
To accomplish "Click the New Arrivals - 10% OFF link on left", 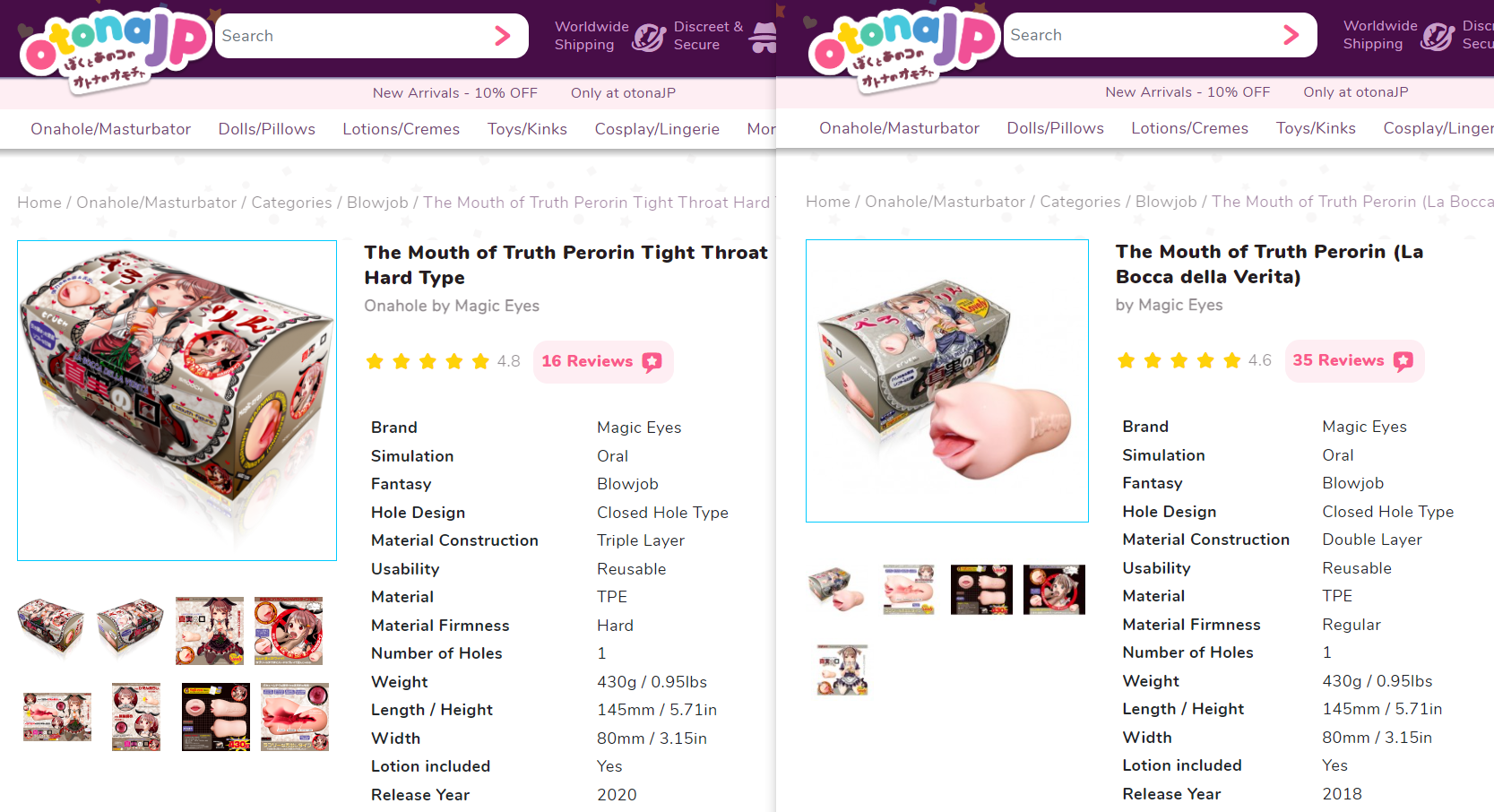I will (x=455, y=93).
